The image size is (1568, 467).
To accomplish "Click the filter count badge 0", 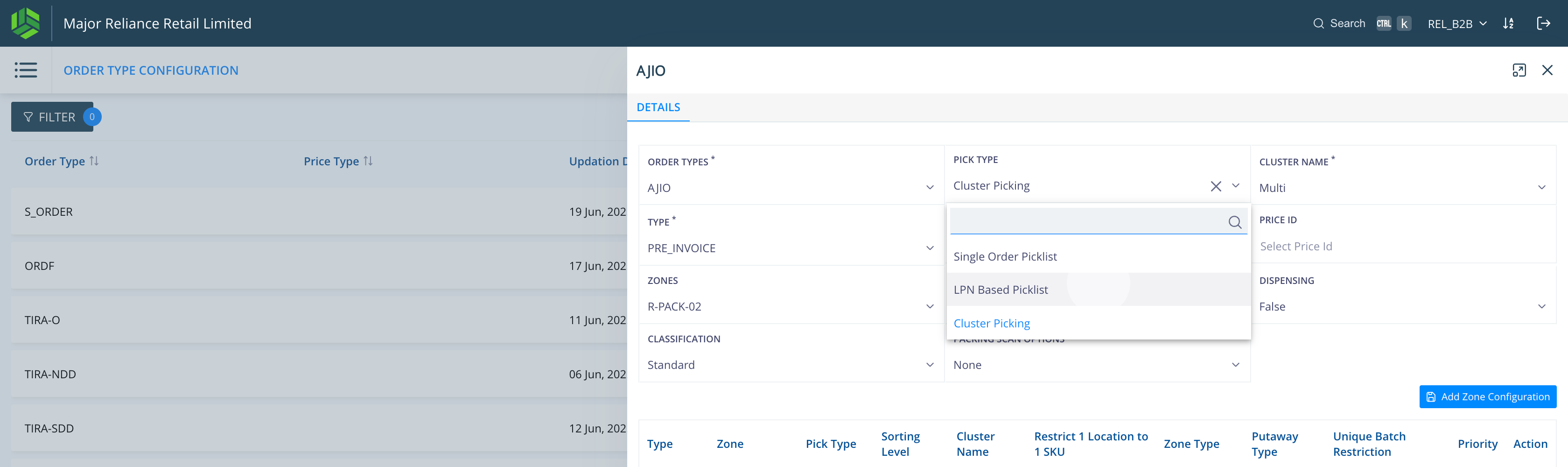I will pyautogui.click(x=92, y=117).
